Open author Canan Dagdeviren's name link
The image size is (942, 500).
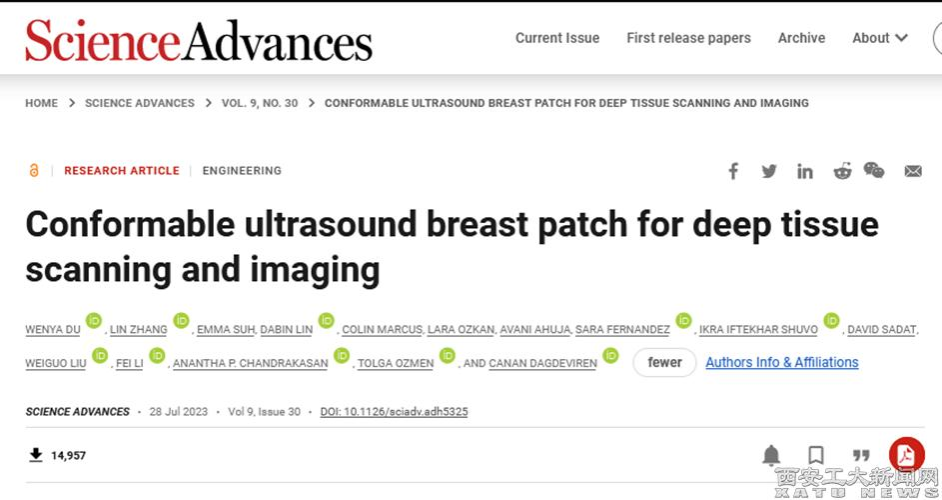[543, 364]
